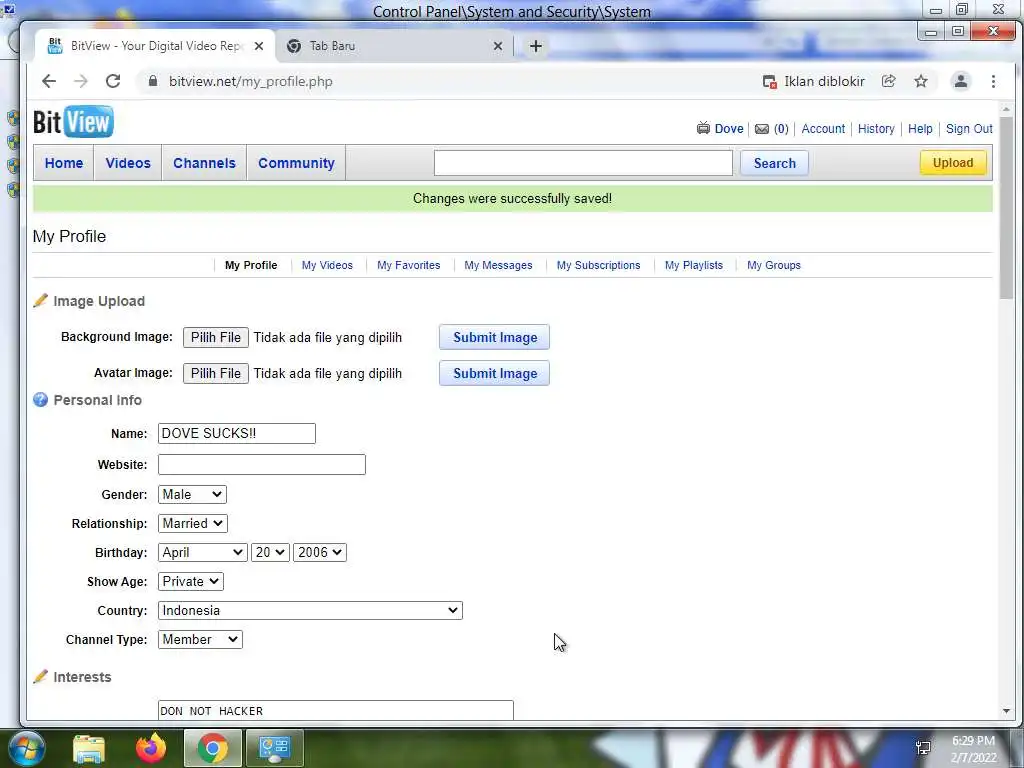Screen dimensions: 1024x768
Task: Go to My Playlists tab
Action: [694, 265]
